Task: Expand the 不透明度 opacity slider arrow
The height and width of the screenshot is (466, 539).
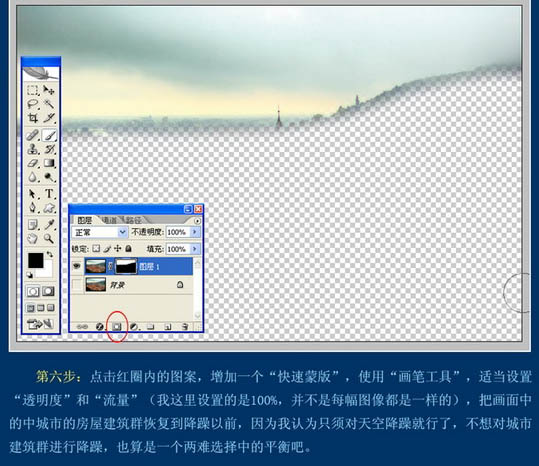Action: pos(195,232)
